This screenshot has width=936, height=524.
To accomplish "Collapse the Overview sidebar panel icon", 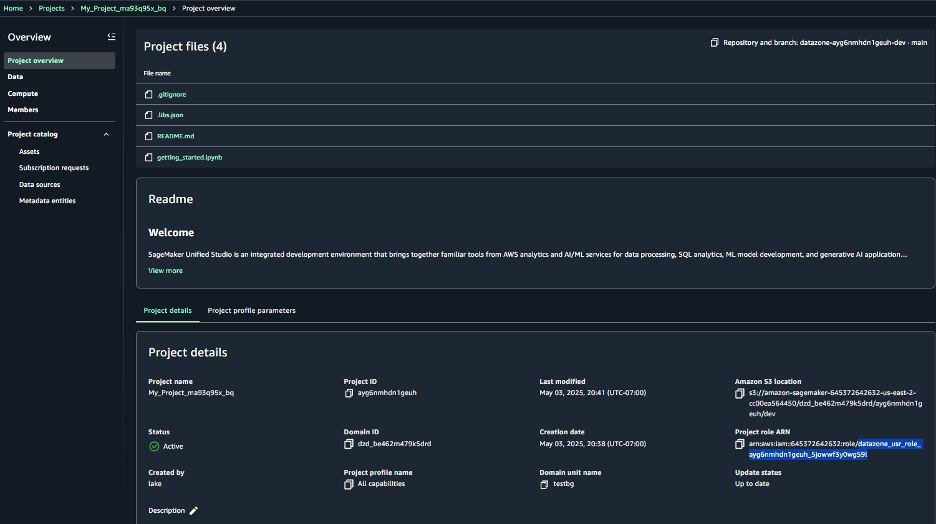I will click(111, 37).
